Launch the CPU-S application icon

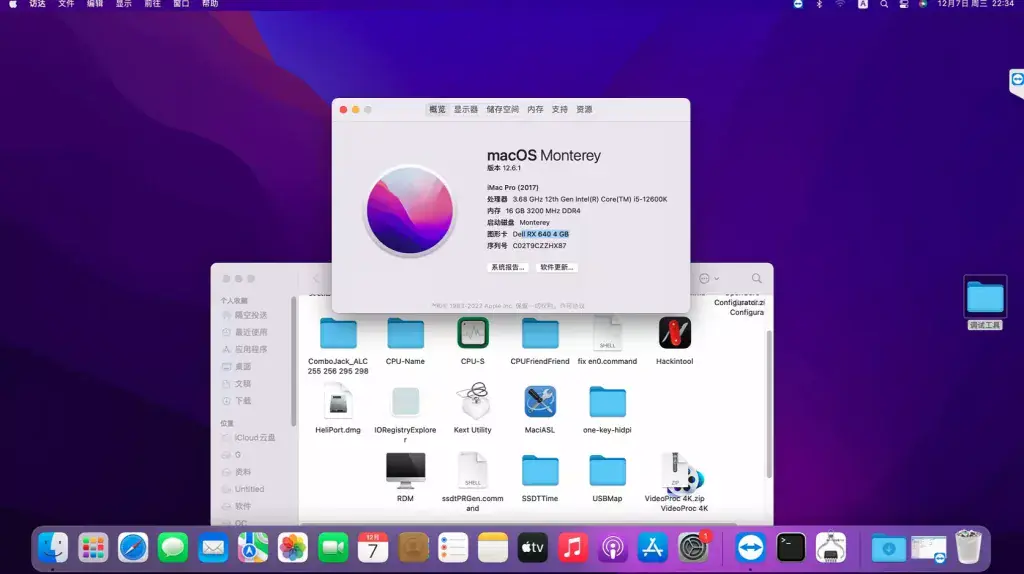pyautogui.click(x=473, y=333)
